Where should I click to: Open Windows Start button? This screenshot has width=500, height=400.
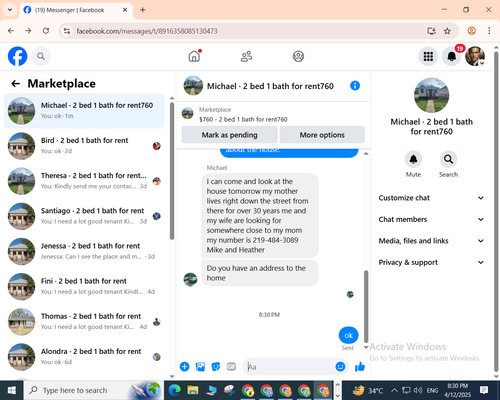[12, 390]
